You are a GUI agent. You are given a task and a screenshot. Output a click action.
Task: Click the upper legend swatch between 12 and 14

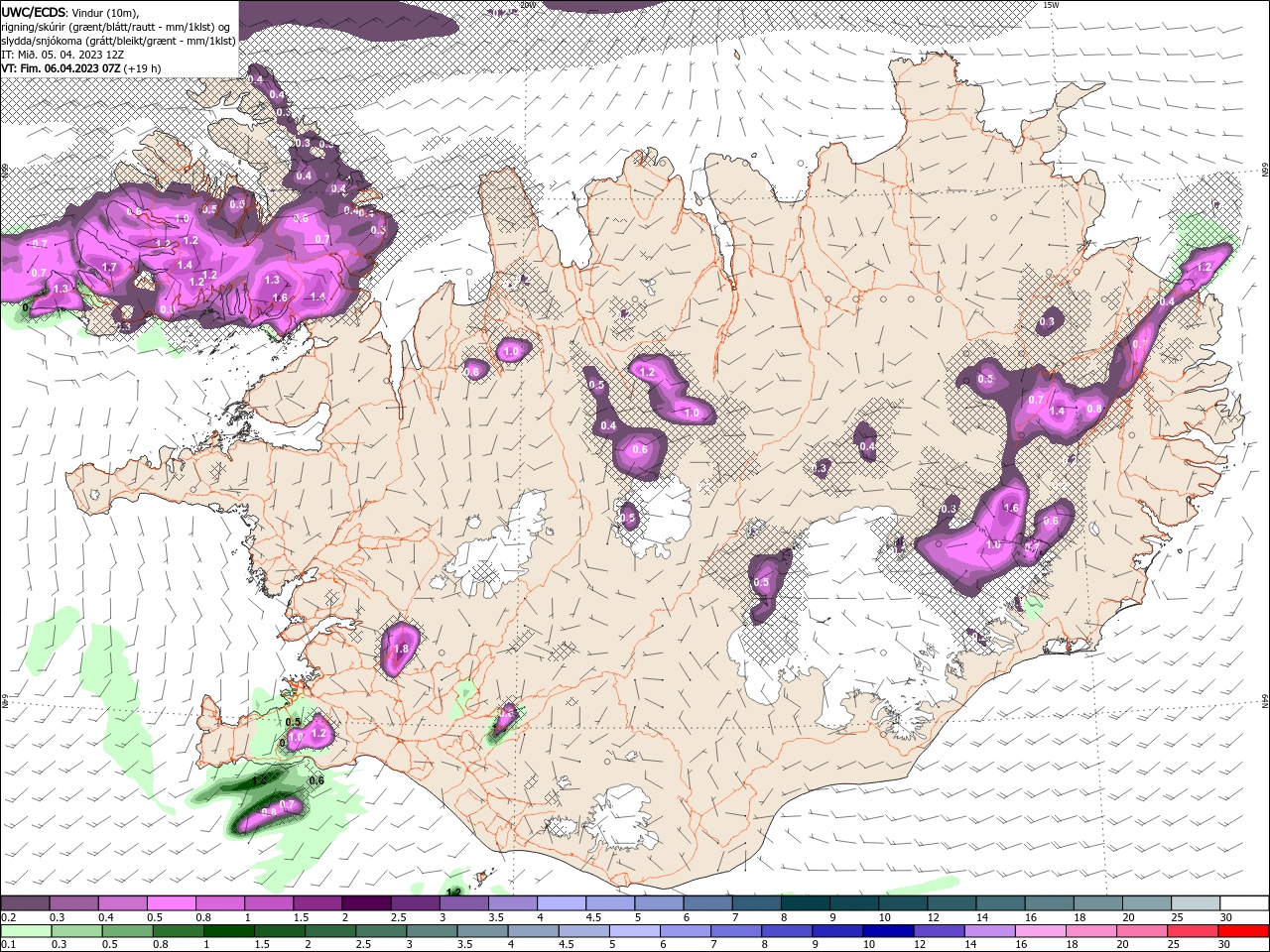pos(952,903)
